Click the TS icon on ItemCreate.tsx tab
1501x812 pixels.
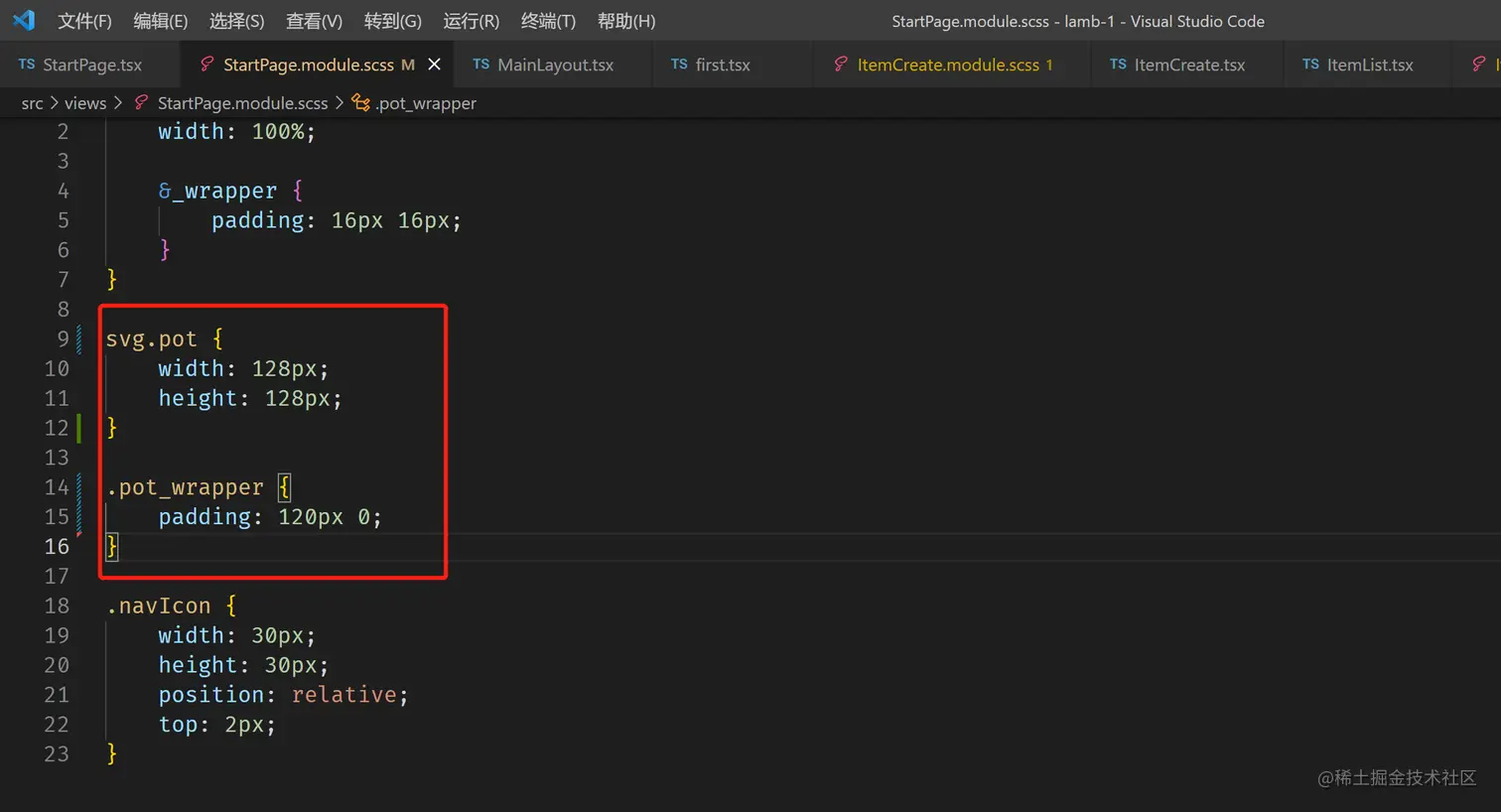tap(1118, 65)
